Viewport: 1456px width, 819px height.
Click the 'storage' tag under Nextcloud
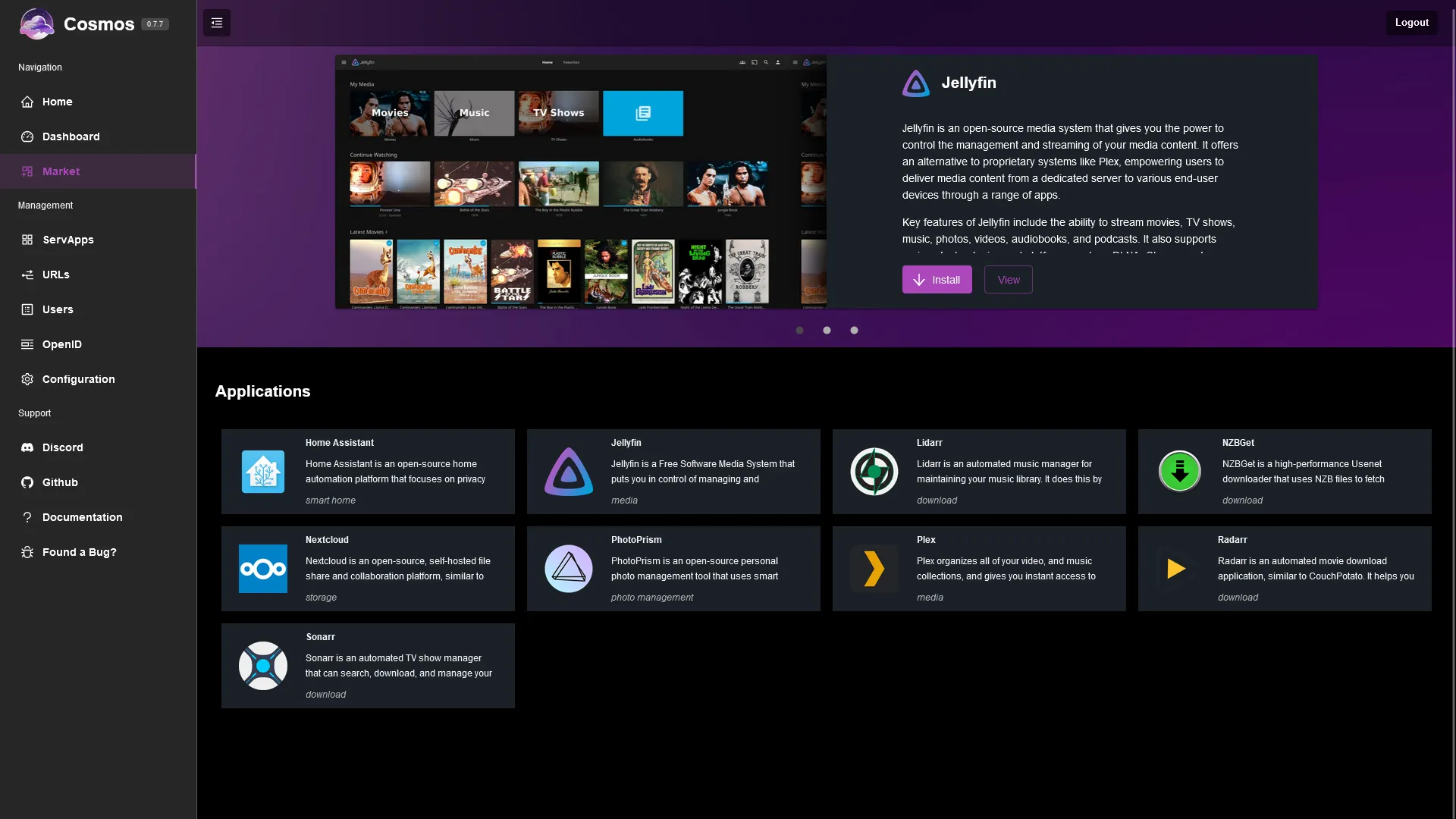pos(321,598)
